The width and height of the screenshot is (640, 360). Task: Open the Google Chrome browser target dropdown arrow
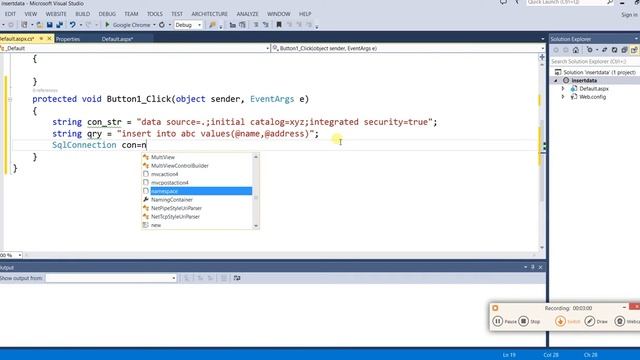[154, 25]
